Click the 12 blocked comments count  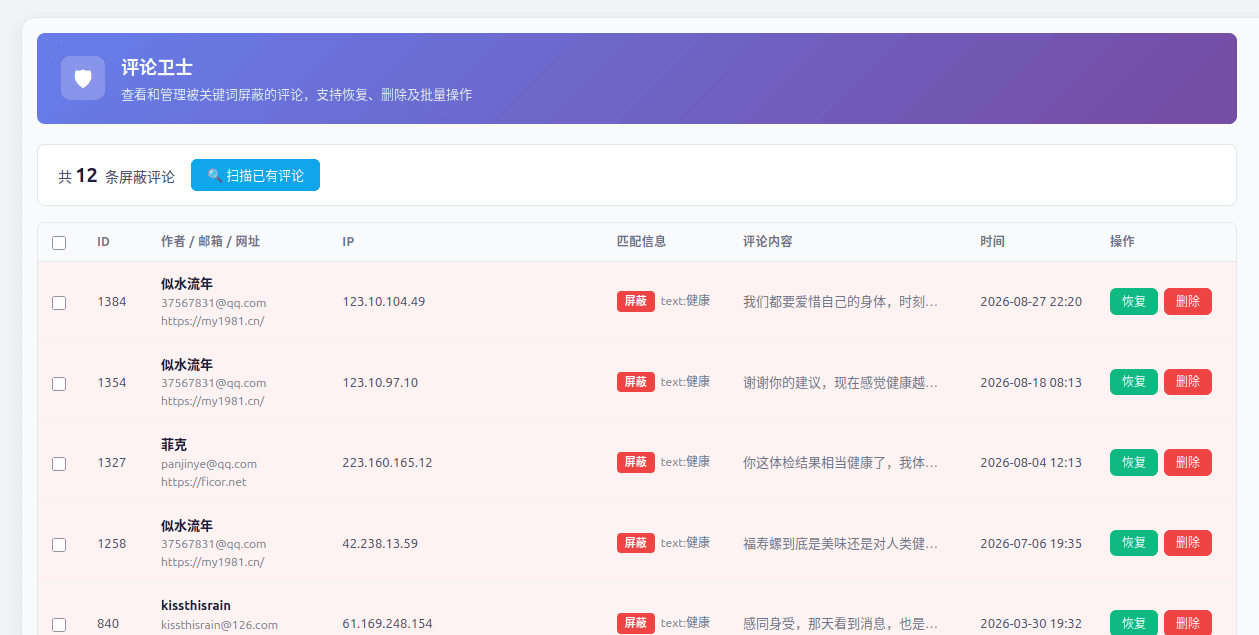click(x=87, y=175)
